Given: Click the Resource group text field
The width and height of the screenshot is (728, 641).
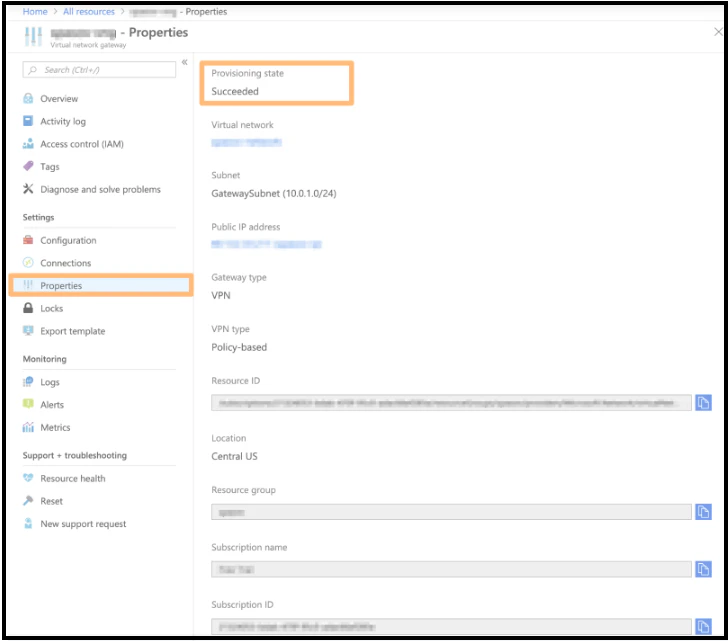Looking at the screenshot, I should point(451,512).
